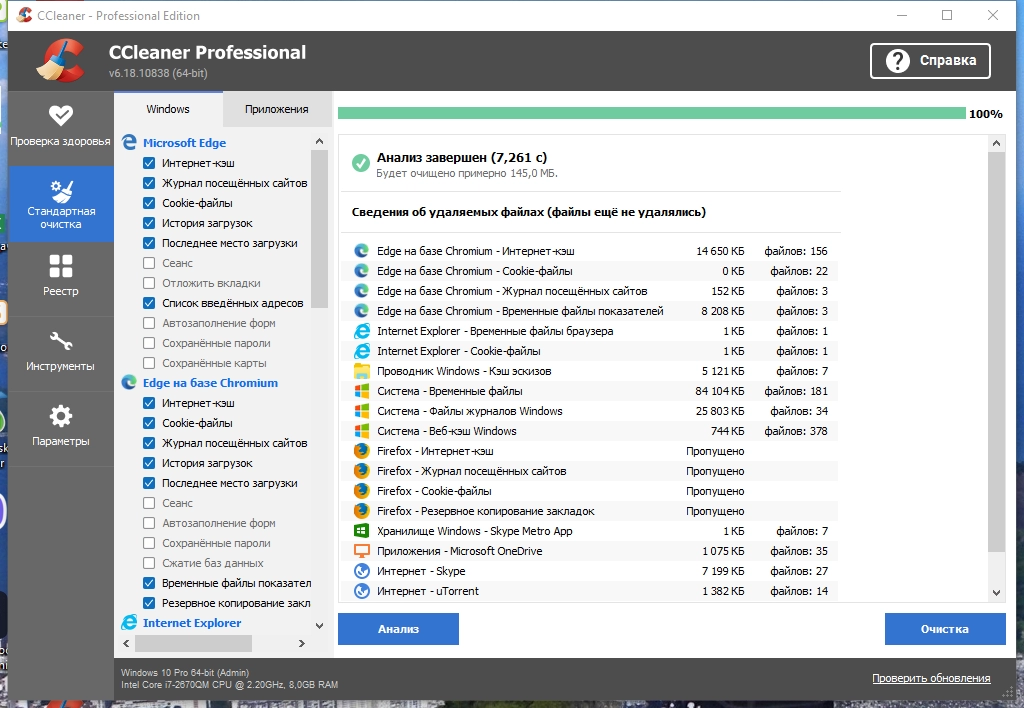This screenshot has height=708, width=1024.
Task: Select Стандартная очистка broom icon
Action: (x=61, y=190)
